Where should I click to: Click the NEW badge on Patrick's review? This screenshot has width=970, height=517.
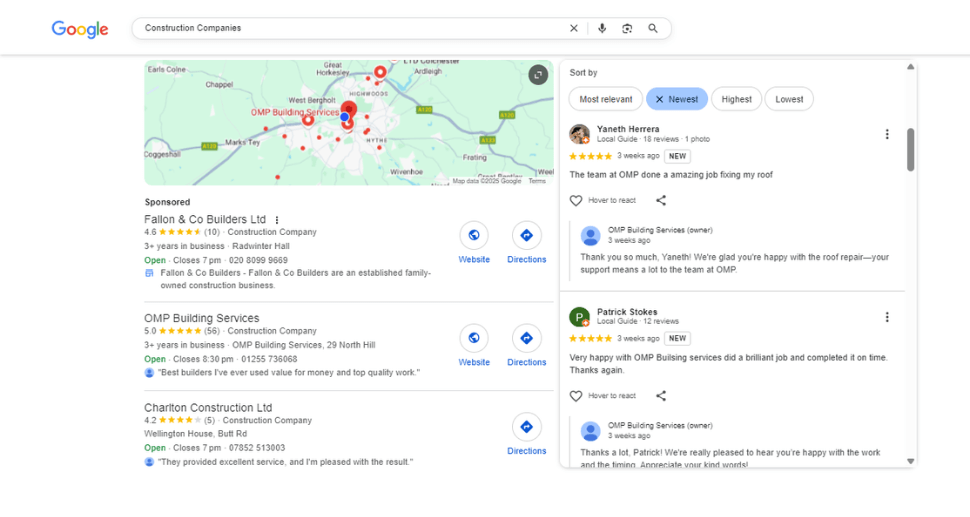(x=677, y=339)
